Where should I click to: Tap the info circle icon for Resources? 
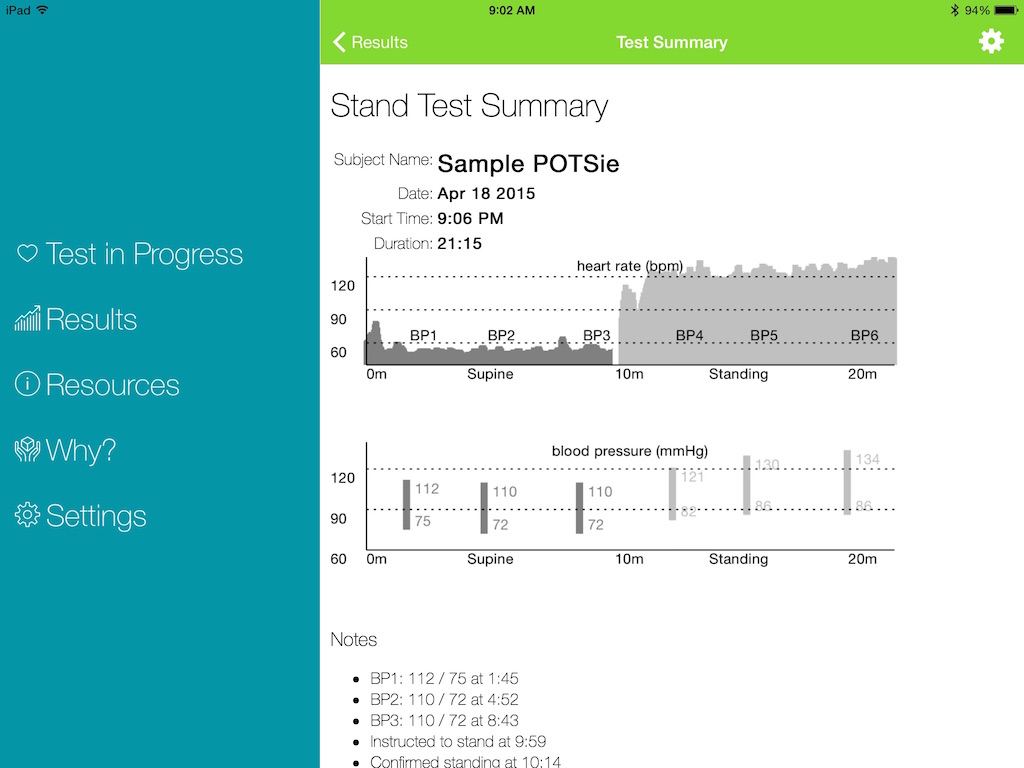click(27, 385)
